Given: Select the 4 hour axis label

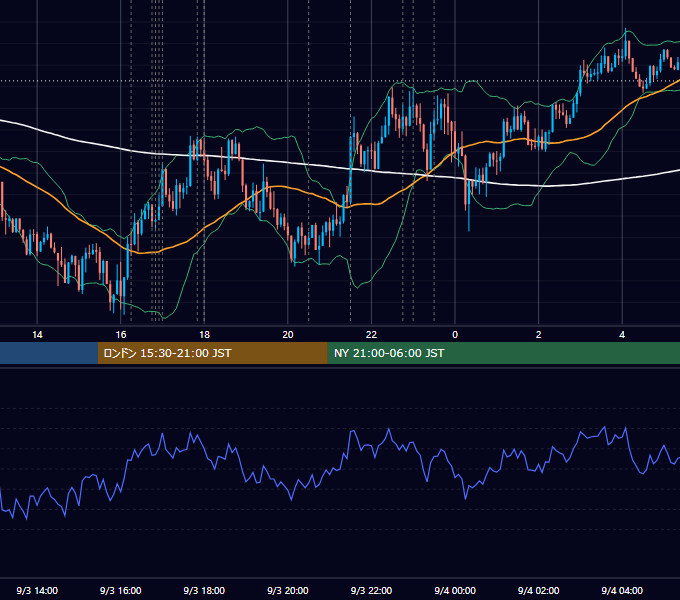Looking at the screenshot, I should pyautogui.click(x=622, y=335).
